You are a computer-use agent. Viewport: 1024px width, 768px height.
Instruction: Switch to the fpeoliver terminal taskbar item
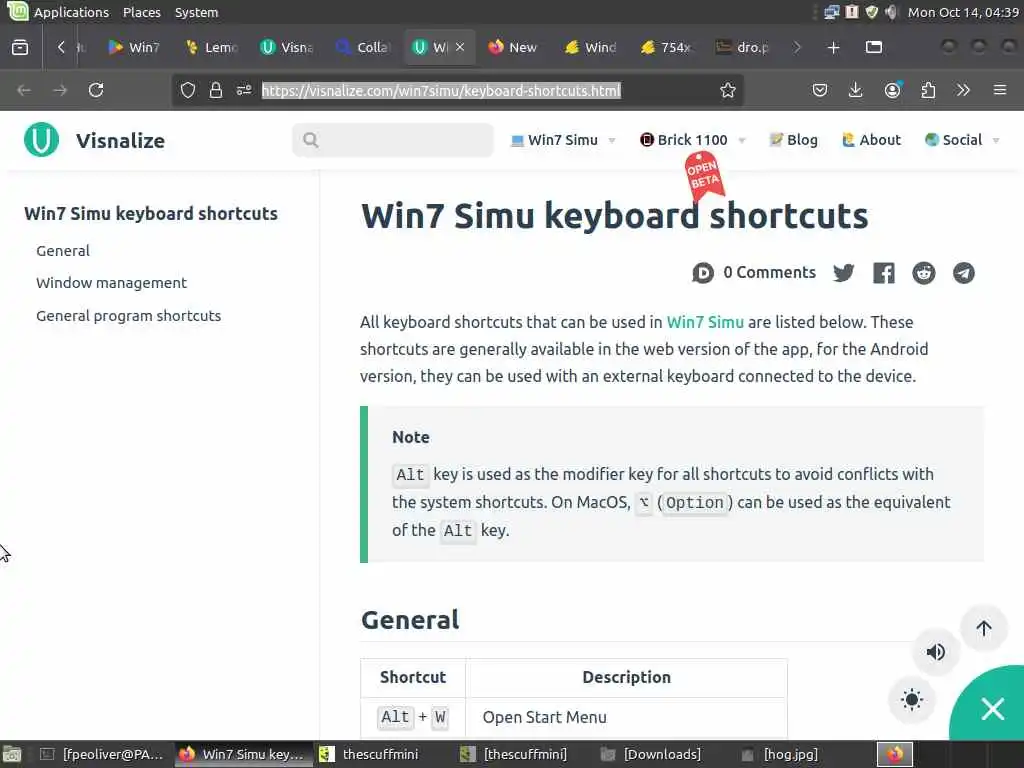tap(102, 754)
